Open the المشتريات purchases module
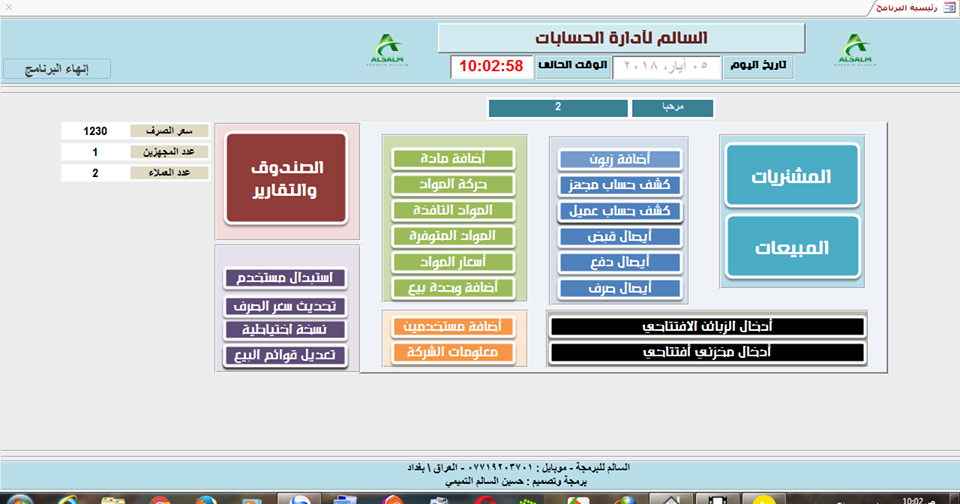960x504 pixels. 792,176
